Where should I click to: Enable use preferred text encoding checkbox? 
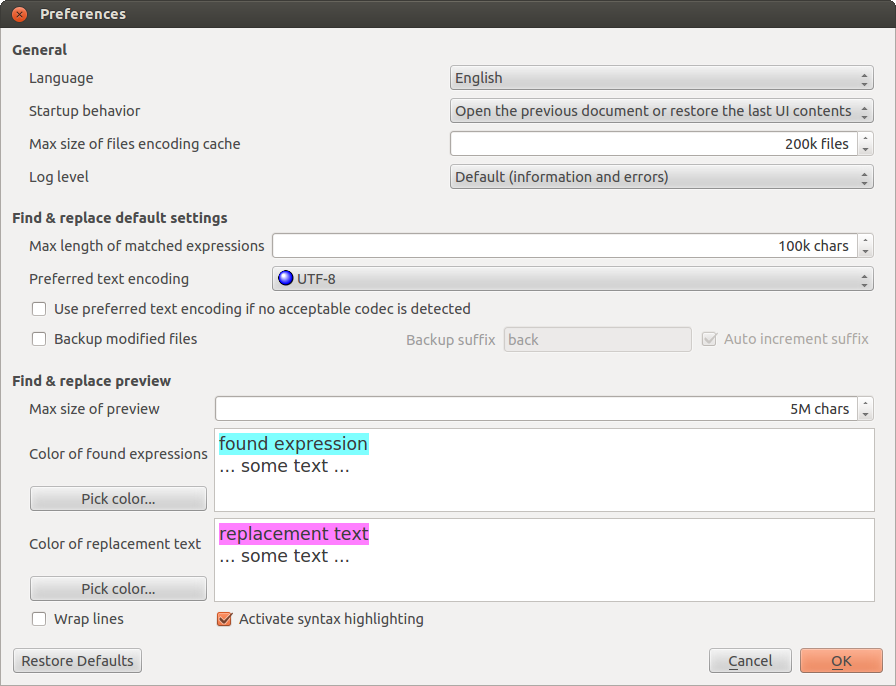(39, 309)
